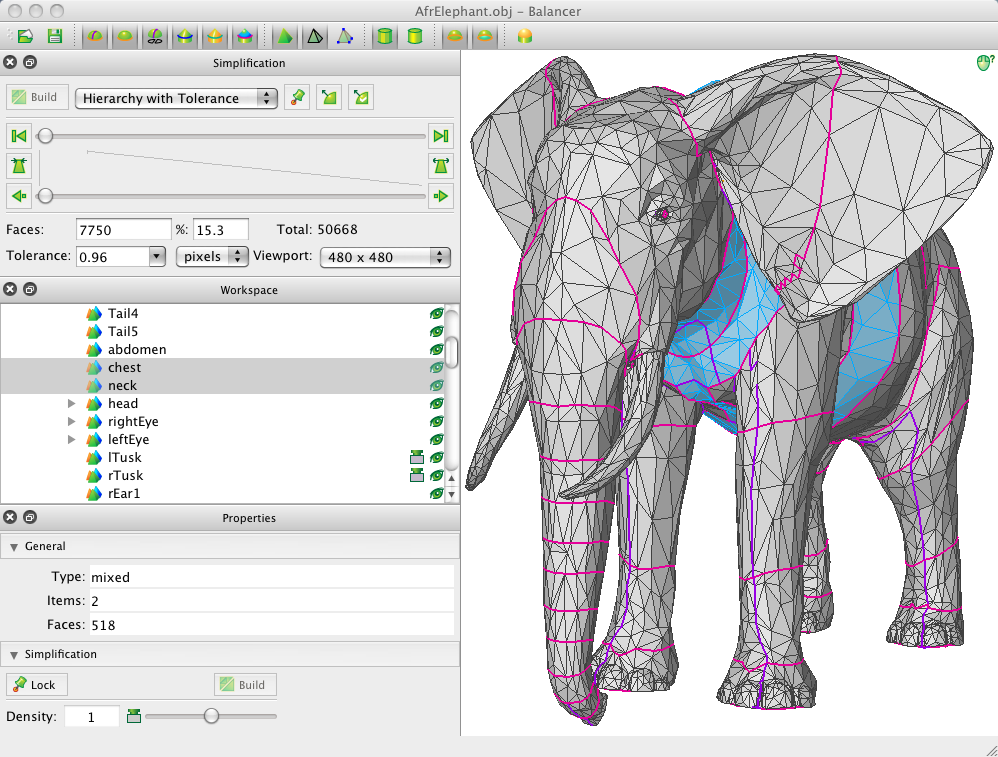Image resolution: width=998 pixels, height=757 pixels.
Task: Click the pushpin icon in the Simplification panel
Action: tap(297, 97)
